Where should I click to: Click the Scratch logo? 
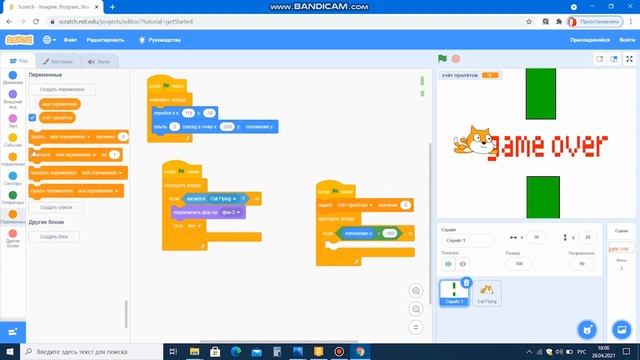(x=19, y=40)
